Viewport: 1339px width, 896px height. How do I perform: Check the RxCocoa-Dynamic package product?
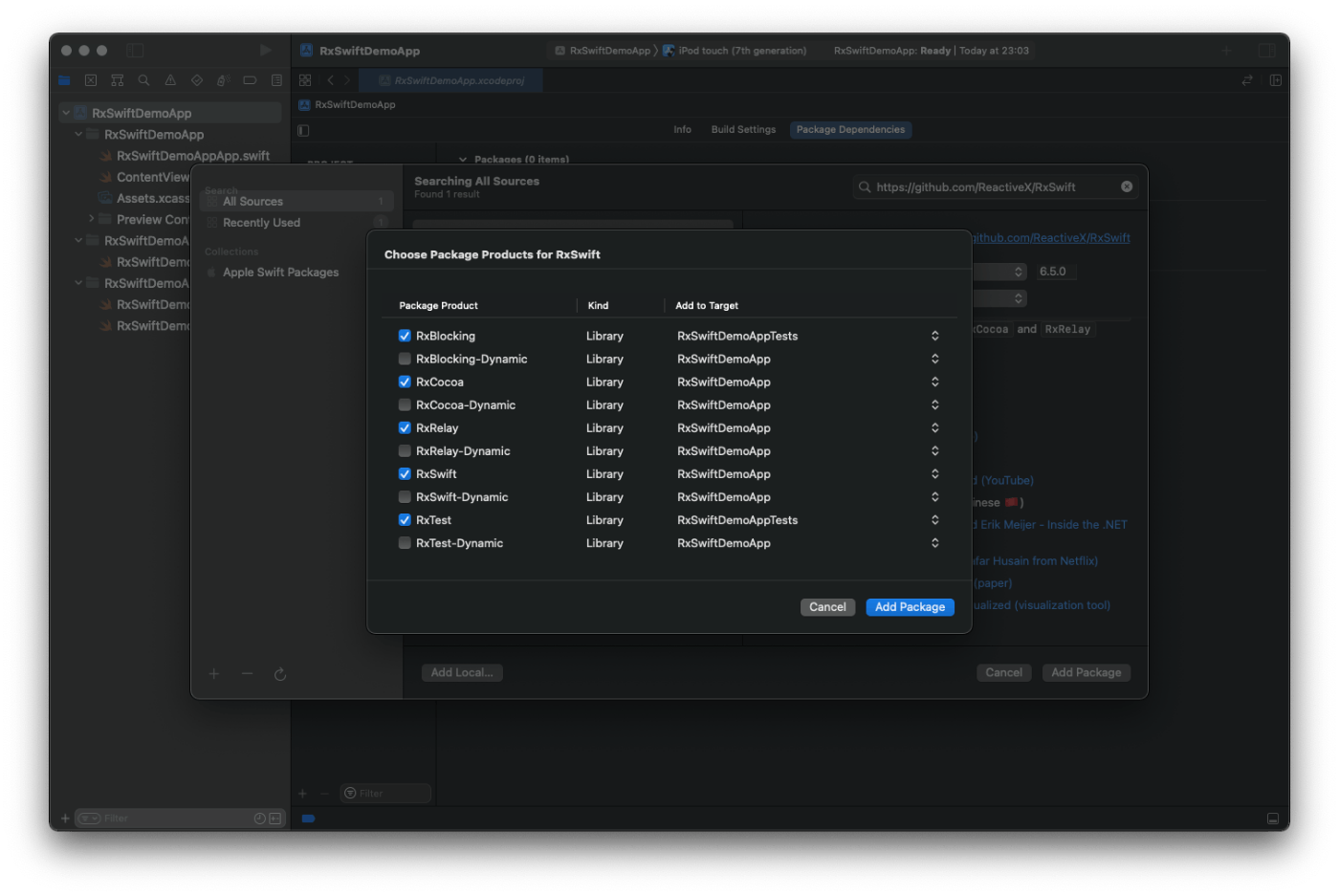click(x=405, y=405)
